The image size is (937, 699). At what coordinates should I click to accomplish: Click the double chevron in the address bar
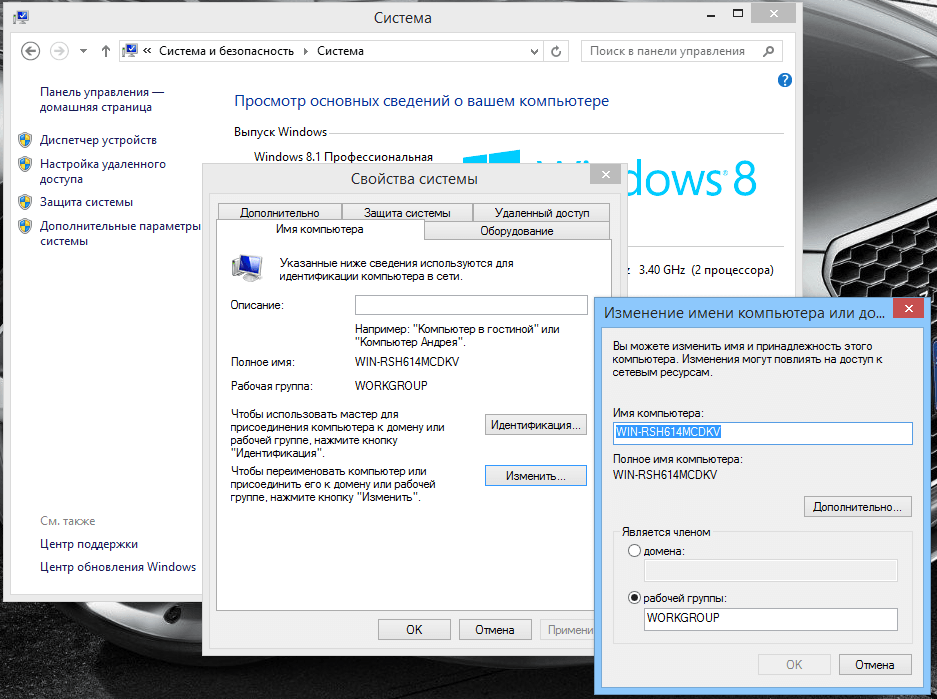147,51
